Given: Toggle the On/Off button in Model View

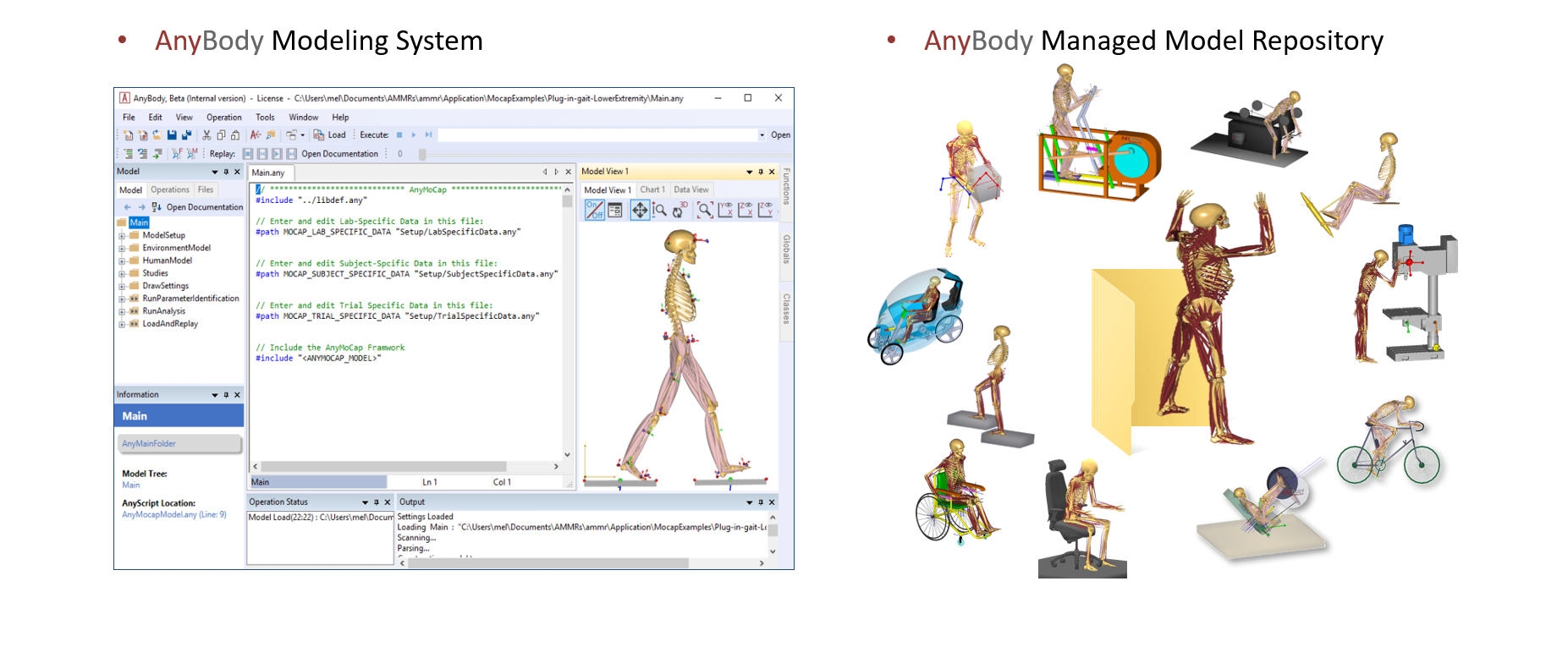Looking at the screenshot, I should [x=595, y=210].
